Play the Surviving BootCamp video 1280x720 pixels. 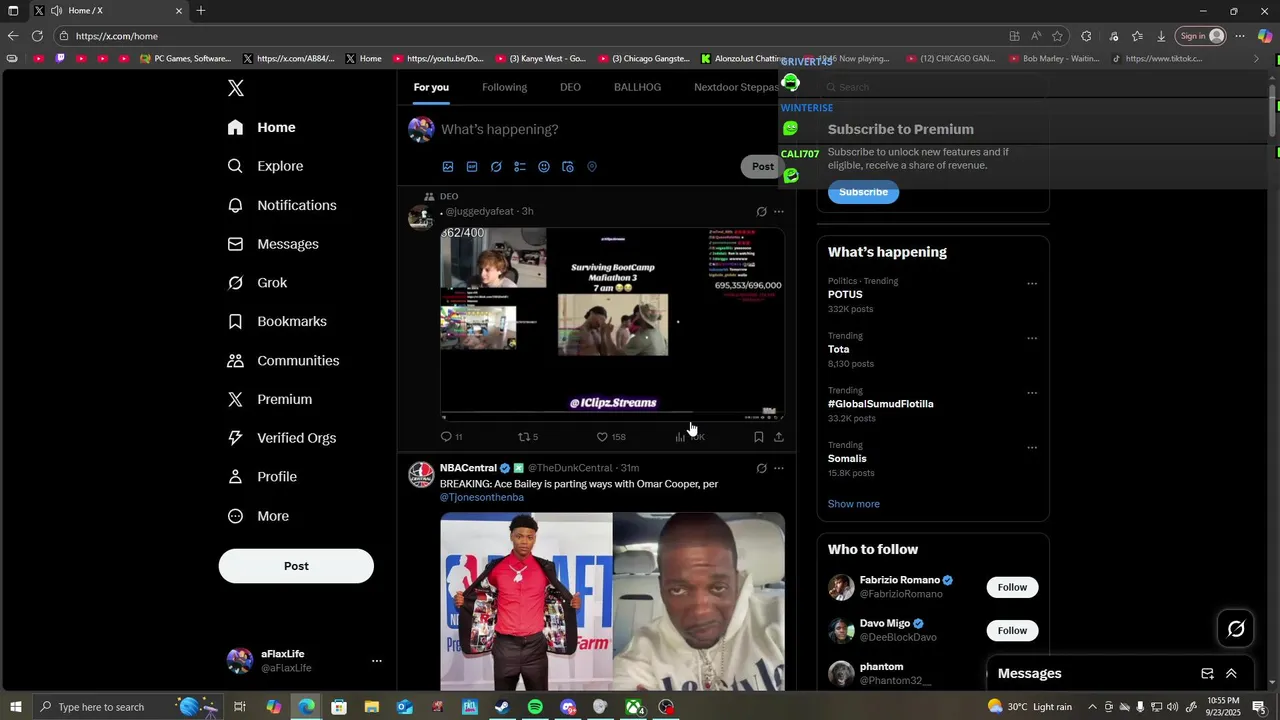(x=612, y=324)
